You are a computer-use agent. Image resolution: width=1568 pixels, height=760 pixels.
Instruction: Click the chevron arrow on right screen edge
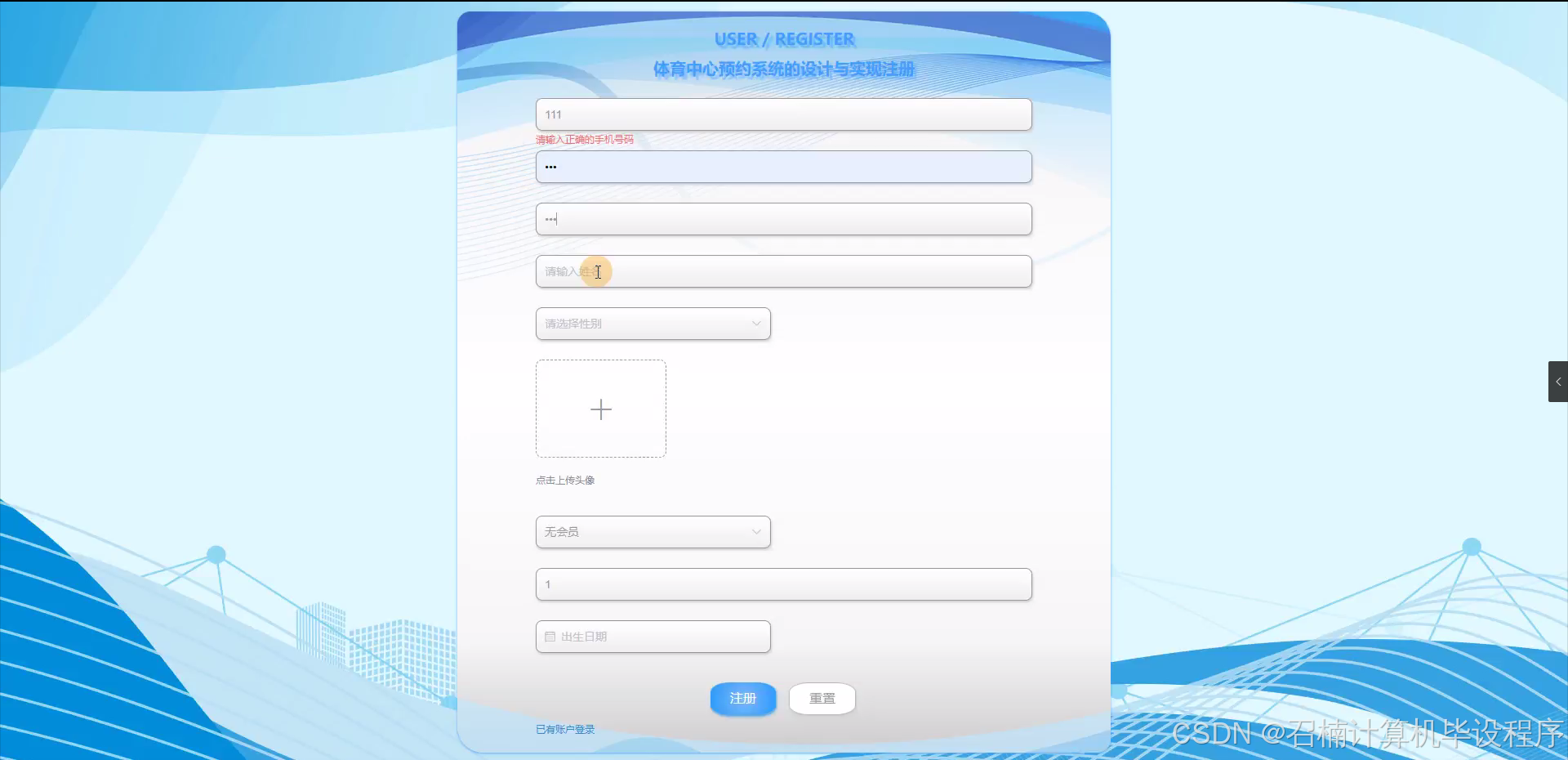pyautogui.click(x=1558, y=381)
